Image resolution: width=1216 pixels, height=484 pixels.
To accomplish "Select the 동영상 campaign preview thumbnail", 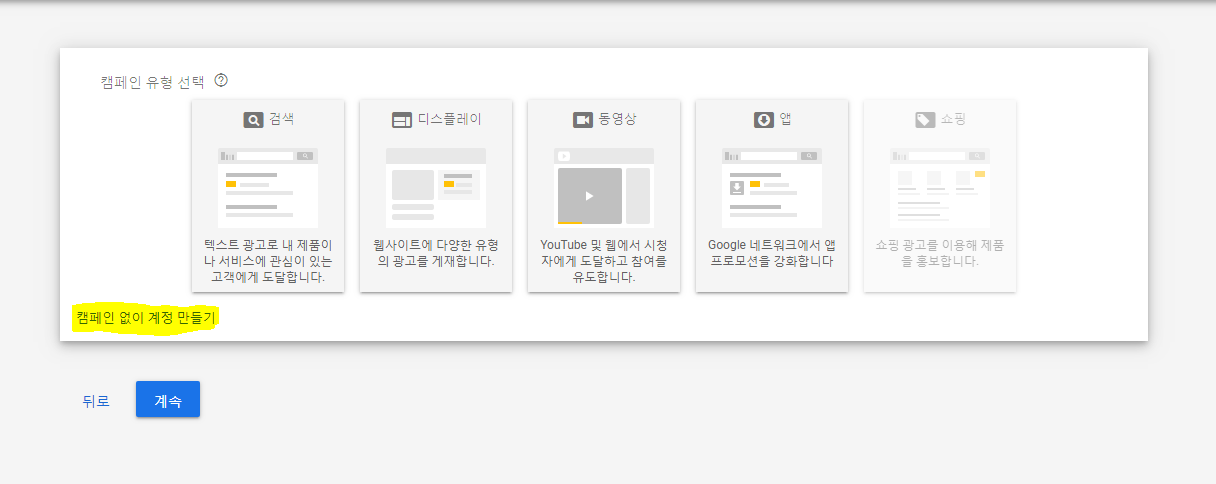I will pos(604,188).
